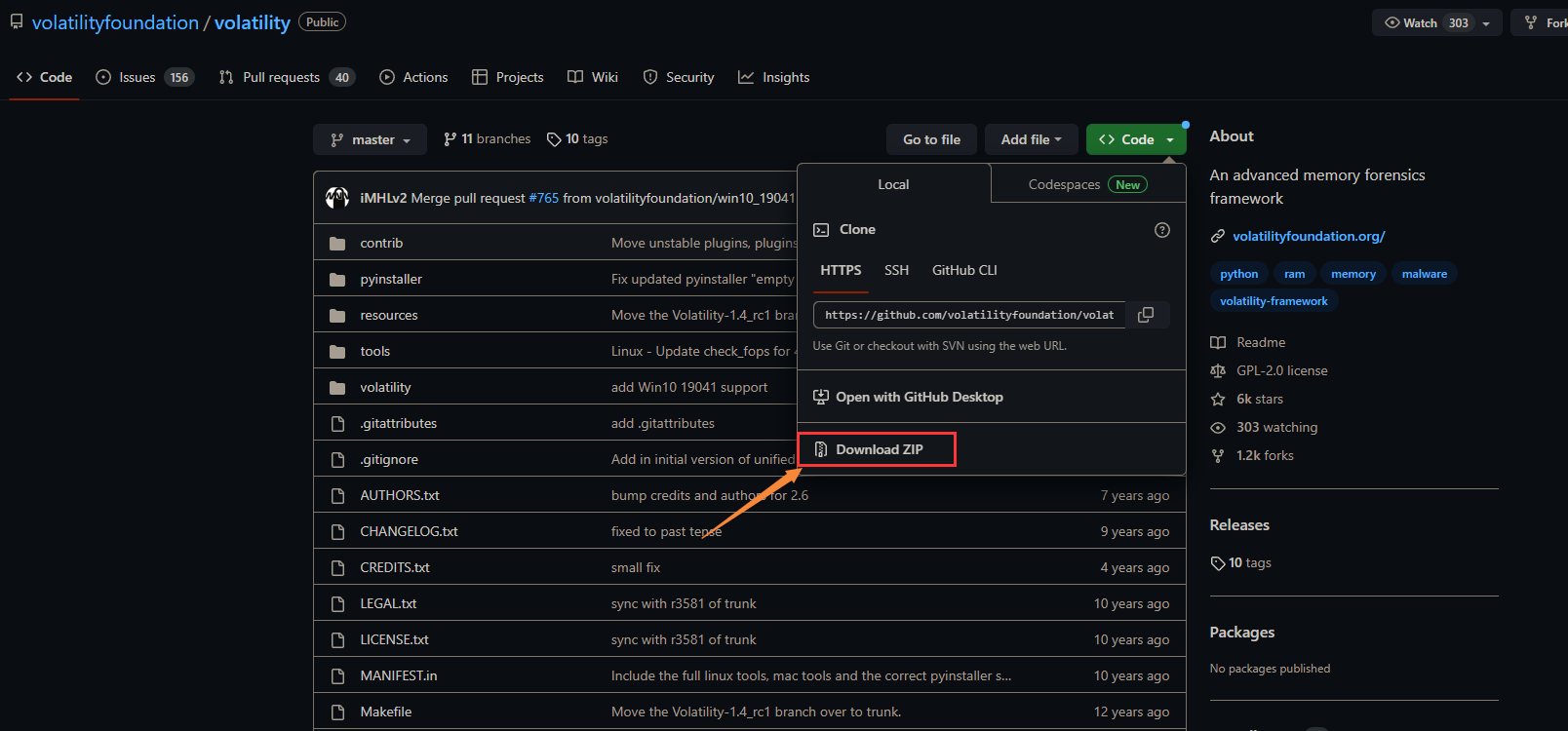
Task: Open the clone help question-mark icon
Action: coord(1161,230)
